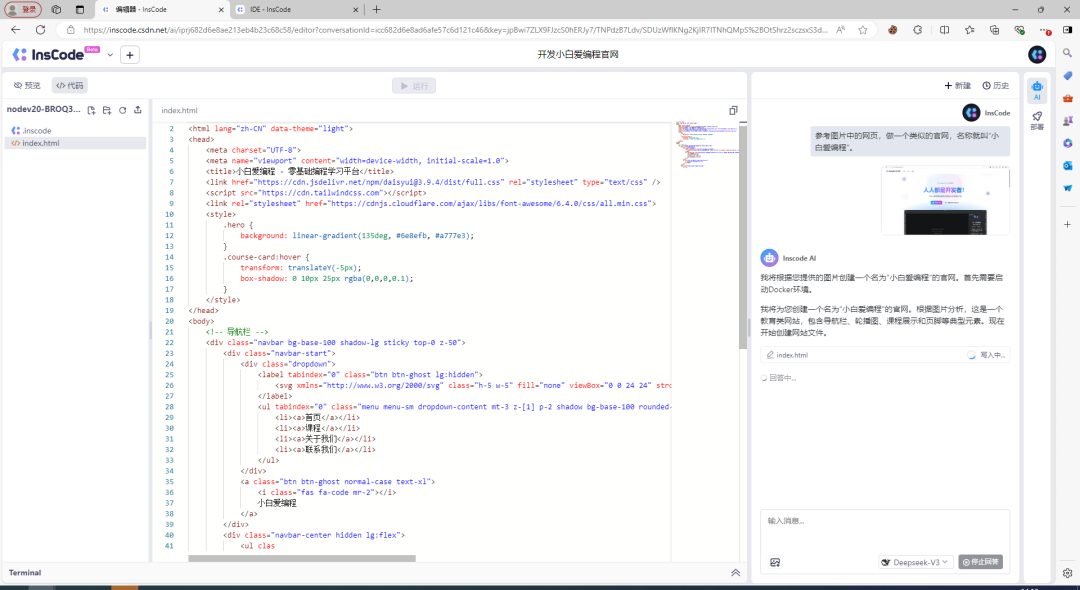
Task: Open the index.html file card in chat
Action: [885, 355]
